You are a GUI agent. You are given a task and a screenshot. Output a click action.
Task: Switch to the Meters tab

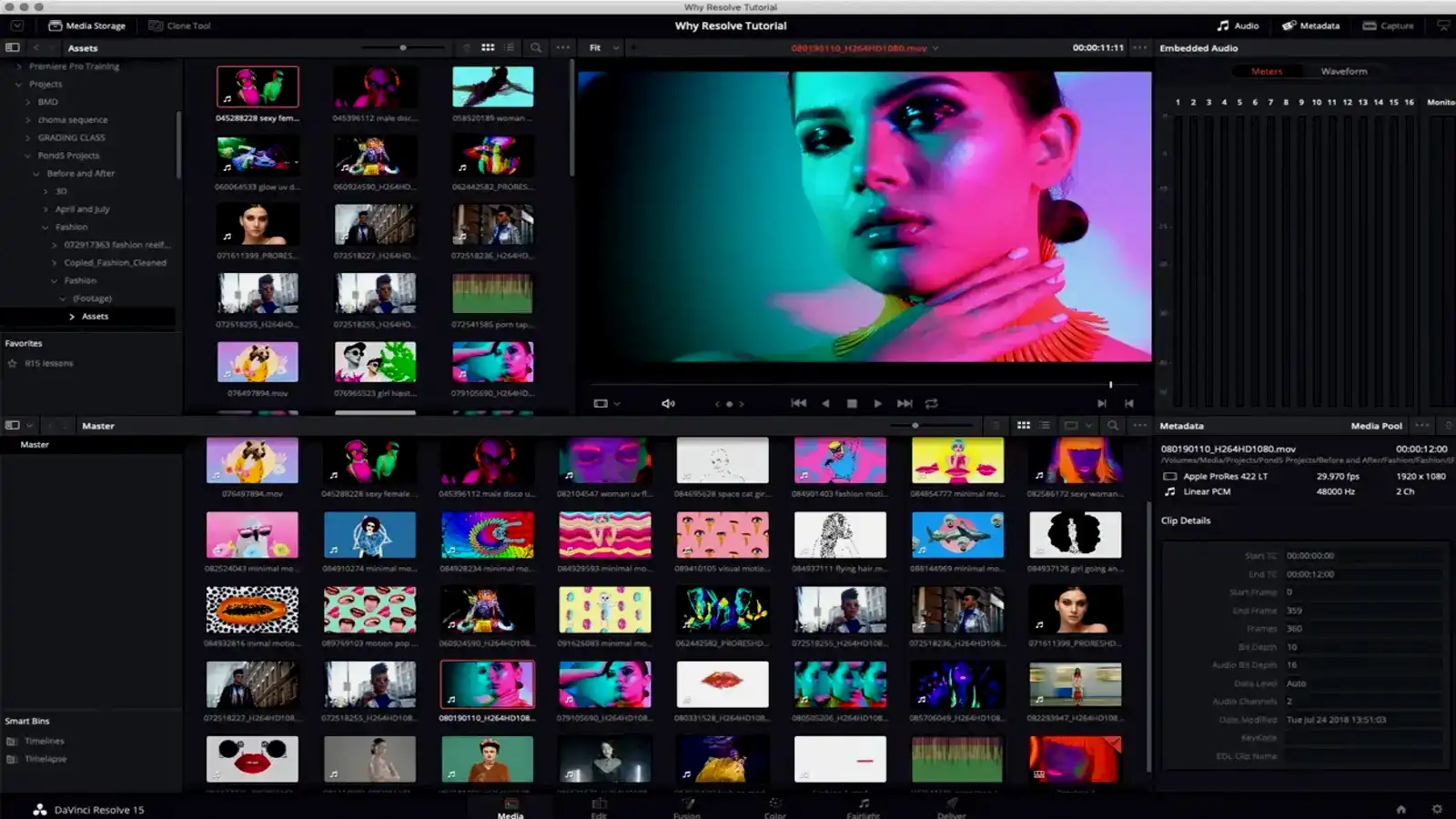point(1267,71)
